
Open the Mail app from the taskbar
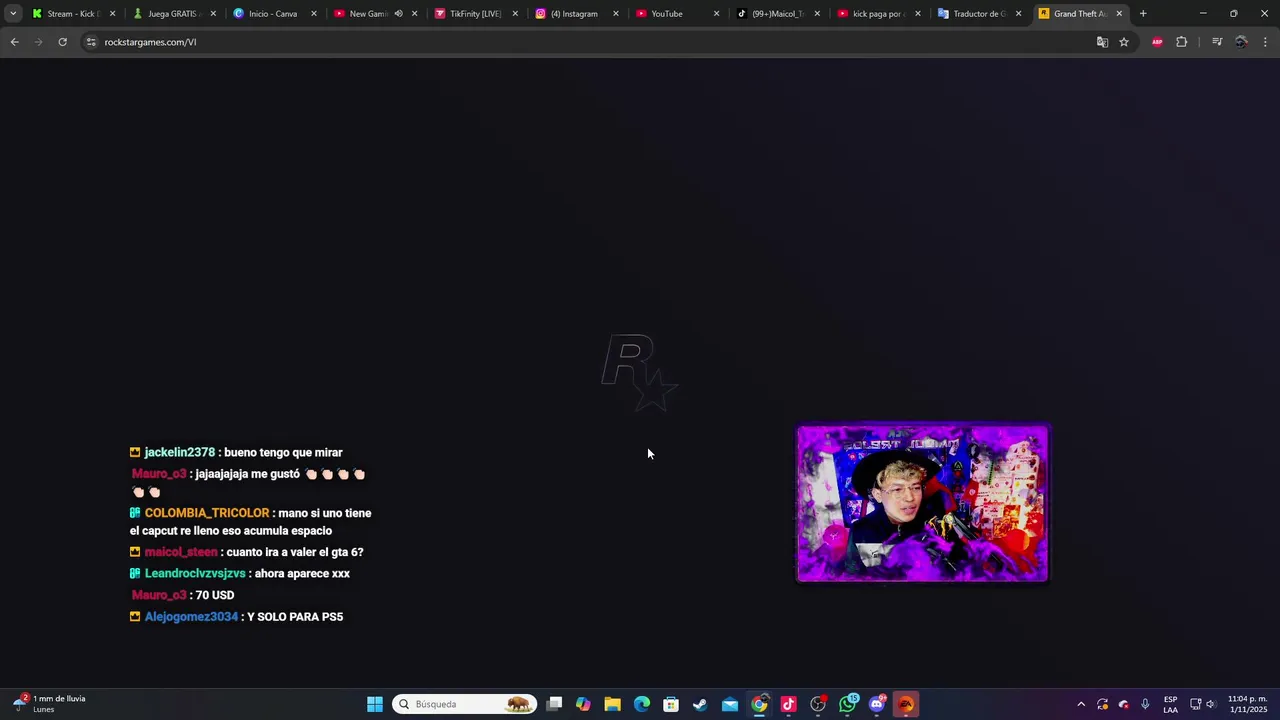click(x=730, y=704)
